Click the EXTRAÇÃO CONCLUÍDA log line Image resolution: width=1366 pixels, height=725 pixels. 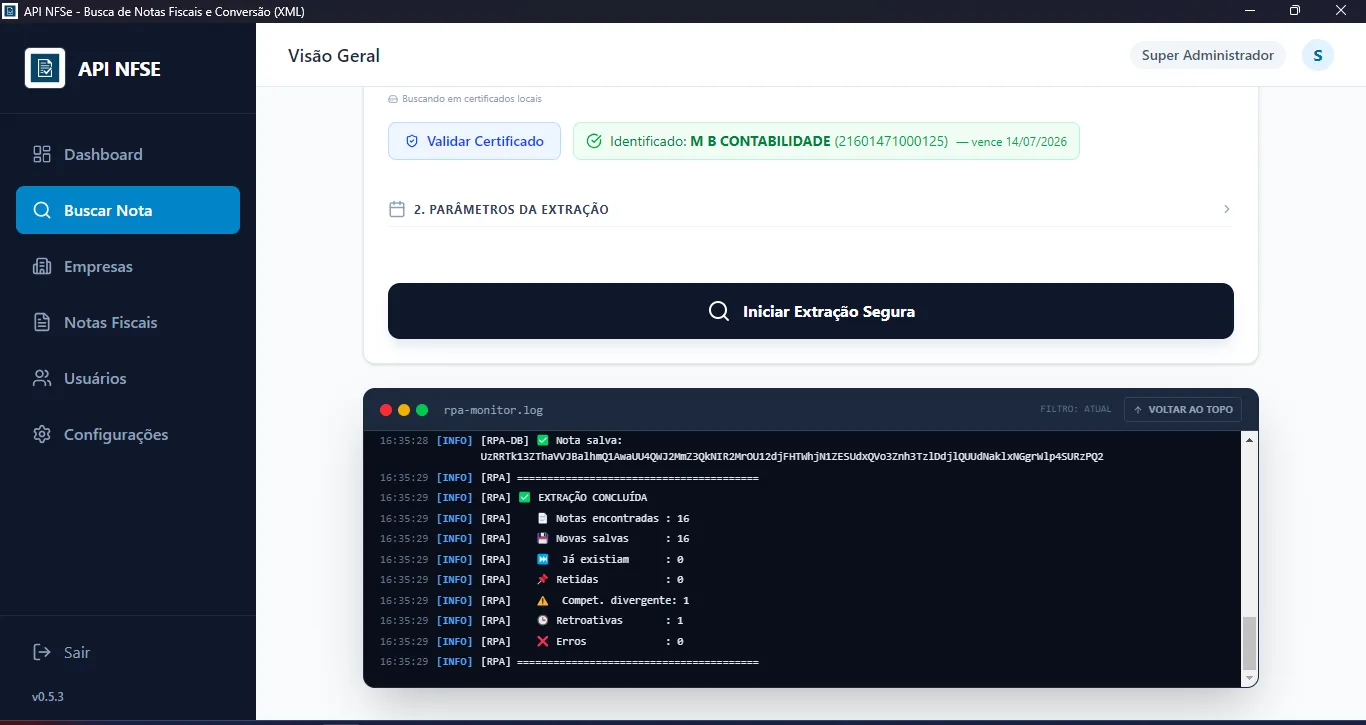pos(592,497)
